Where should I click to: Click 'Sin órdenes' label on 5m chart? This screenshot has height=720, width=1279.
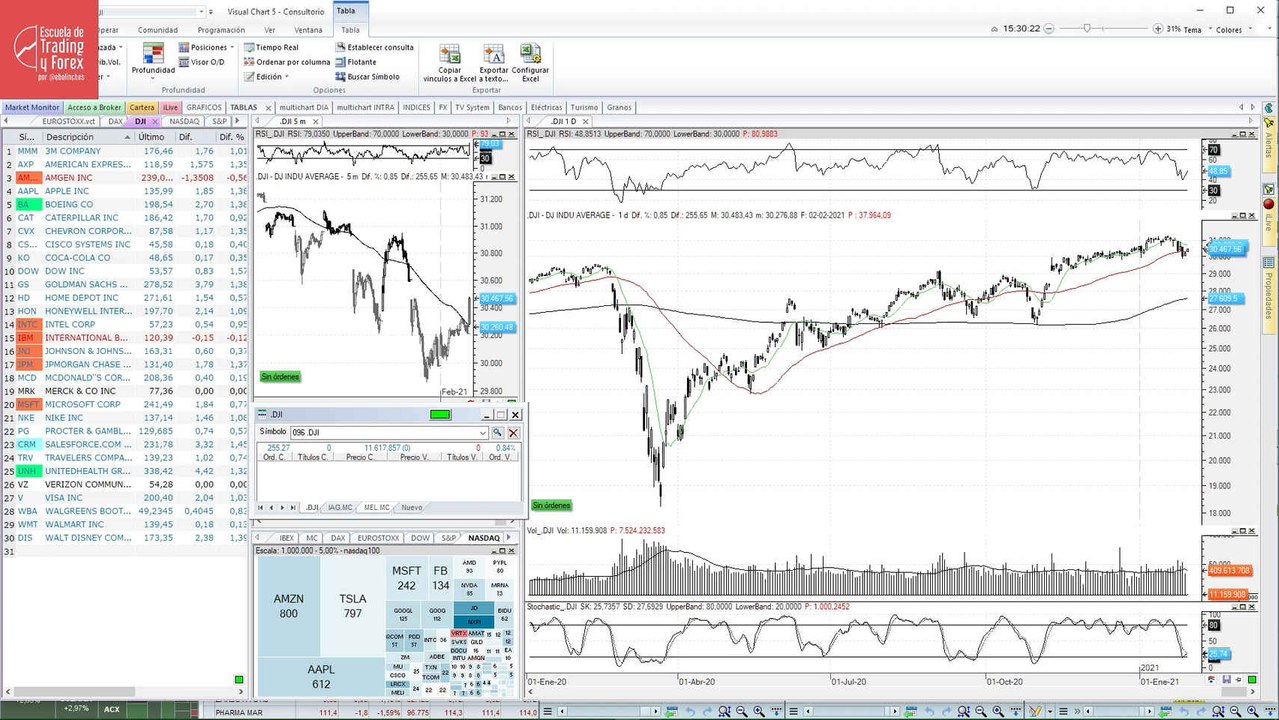(x=280, y=377)
